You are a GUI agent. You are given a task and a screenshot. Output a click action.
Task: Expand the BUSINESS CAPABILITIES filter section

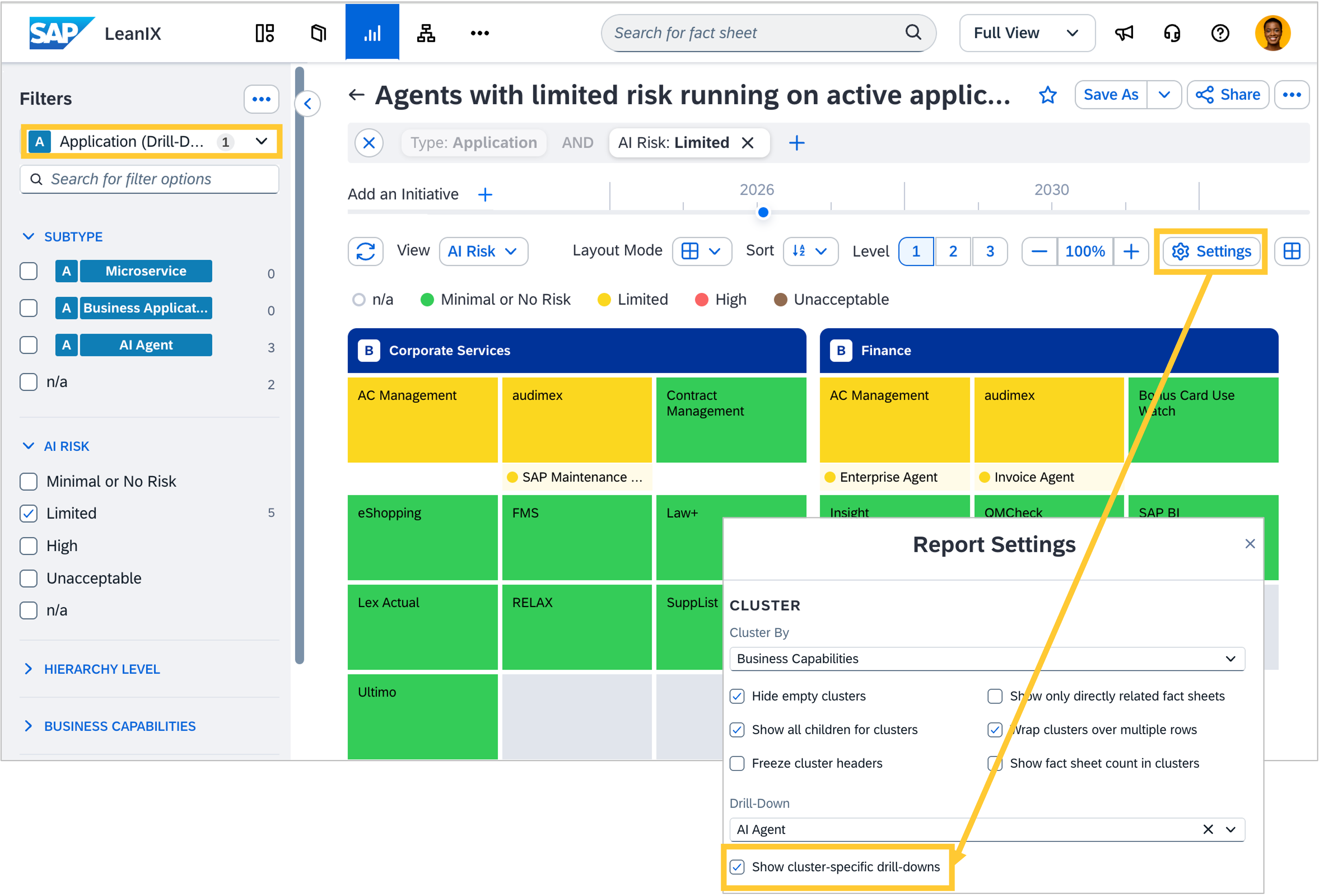click(x=29, y=726)
